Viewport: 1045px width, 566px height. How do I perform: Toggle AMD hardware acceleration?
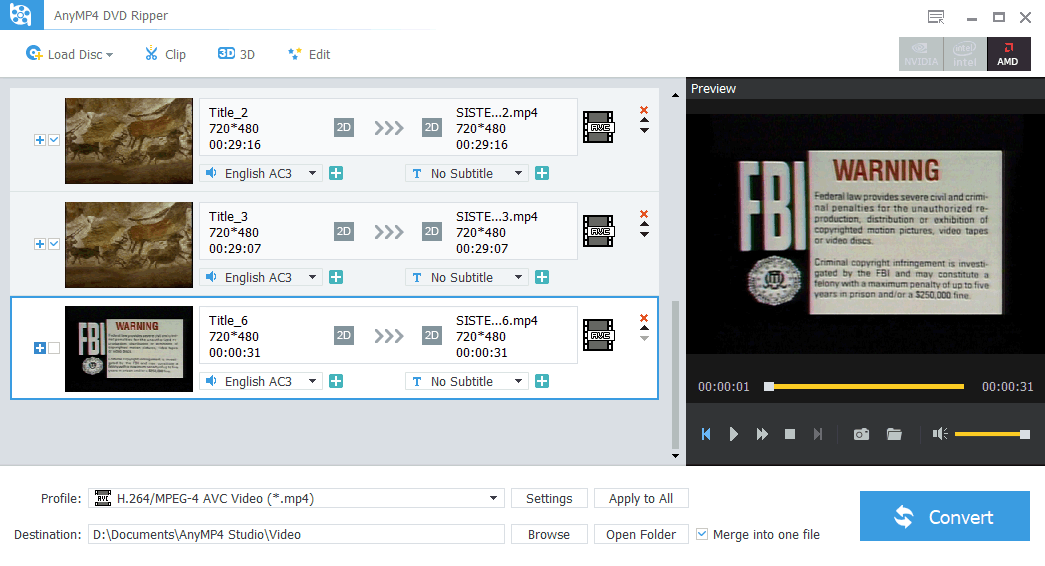coord(1008,54)
